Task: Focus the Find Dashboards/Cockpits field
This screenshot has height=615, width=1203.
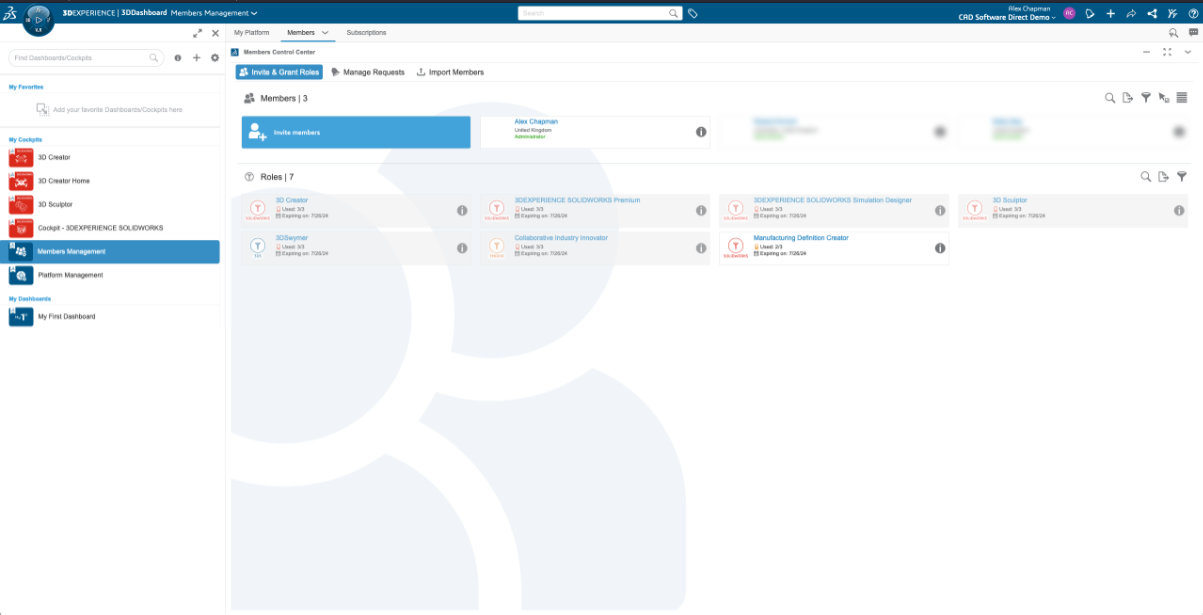Action: 86,58
